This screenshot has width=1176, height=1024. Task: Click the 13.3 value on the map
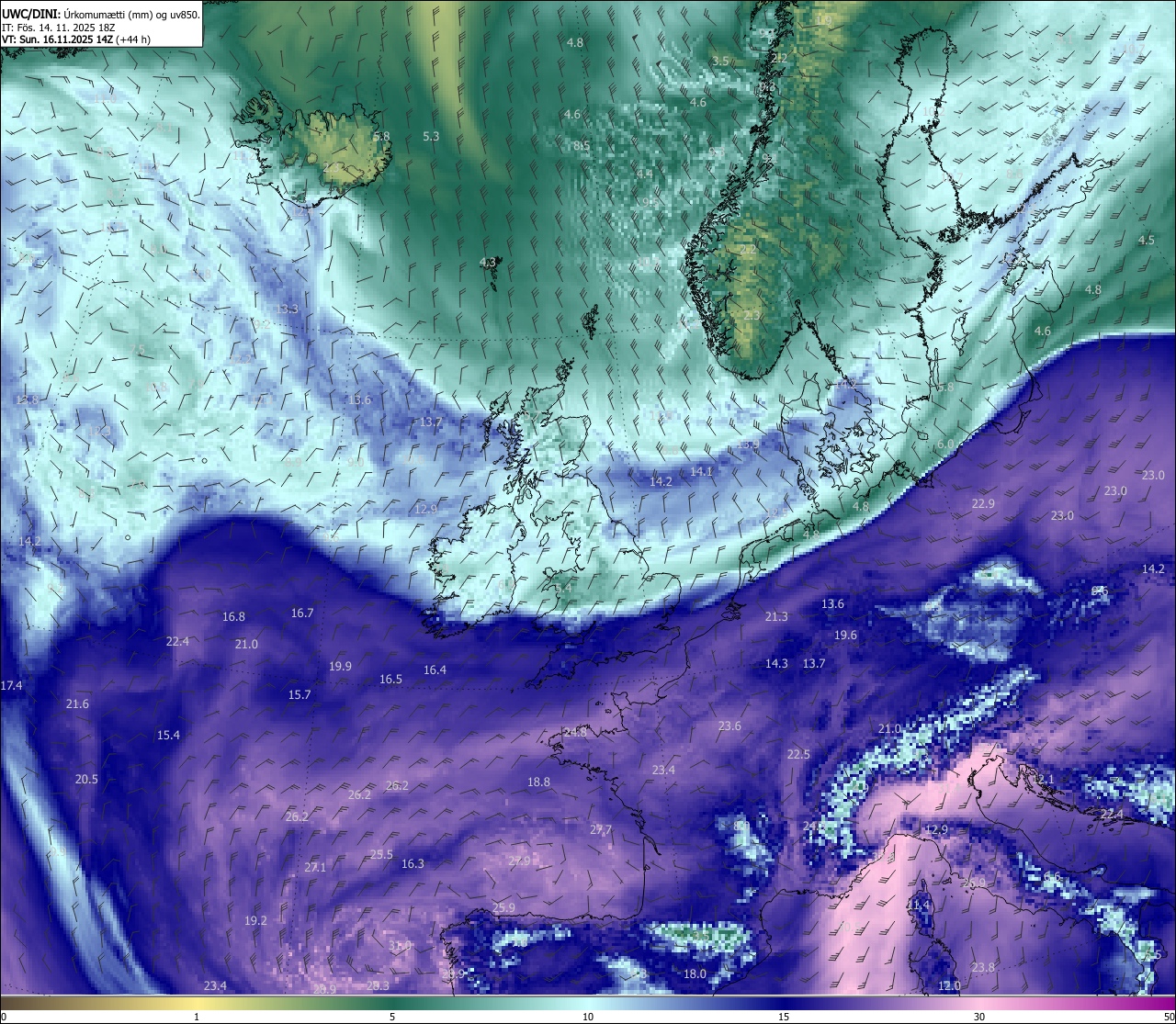pos(288,309)
